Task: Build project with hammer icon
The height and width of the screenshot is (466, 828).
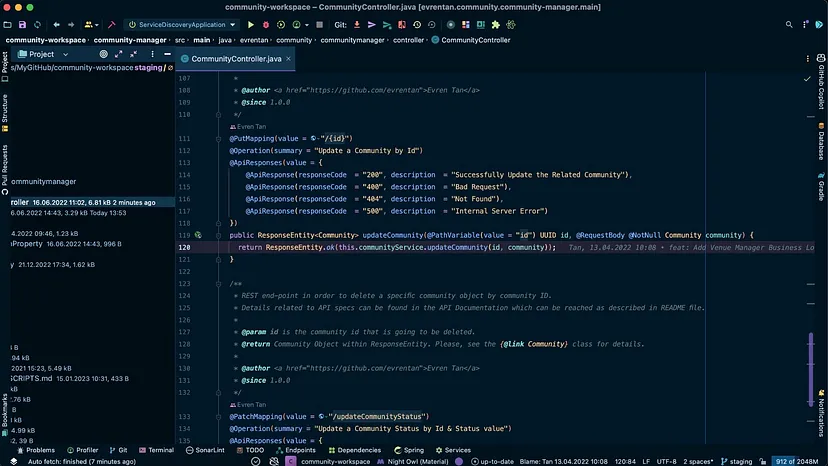Action: [x=111, y=25]
